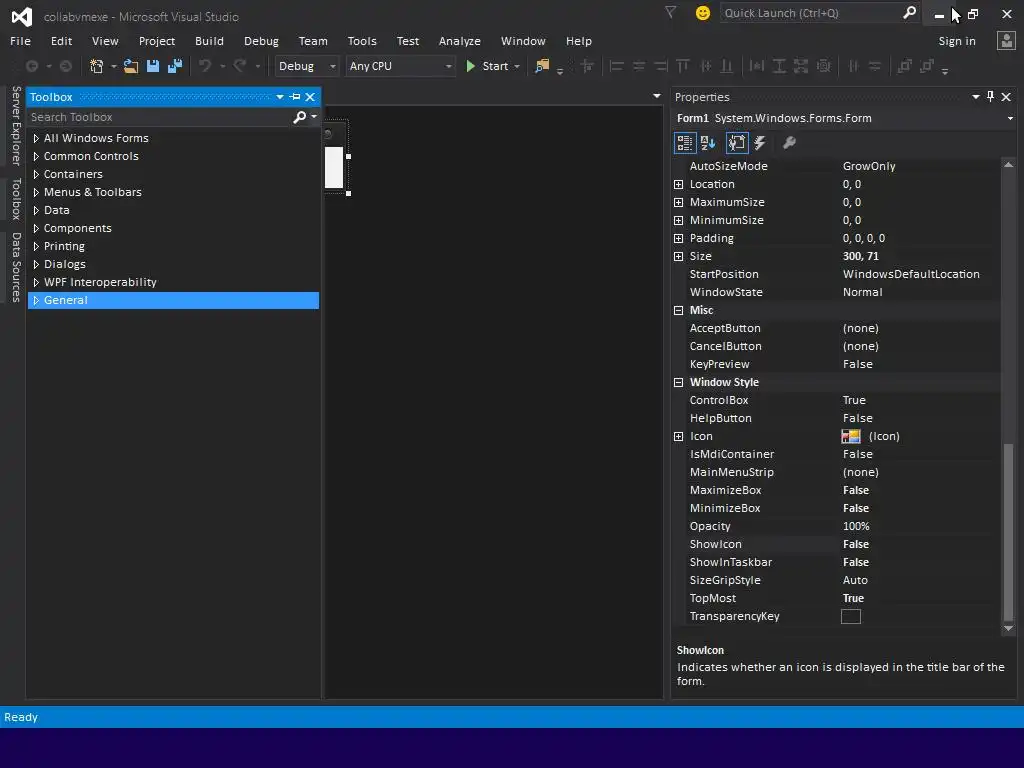Viewport: 1024px width, 768px height.
Task: Open the Server Explorer side tab
Action: point(16,125)
